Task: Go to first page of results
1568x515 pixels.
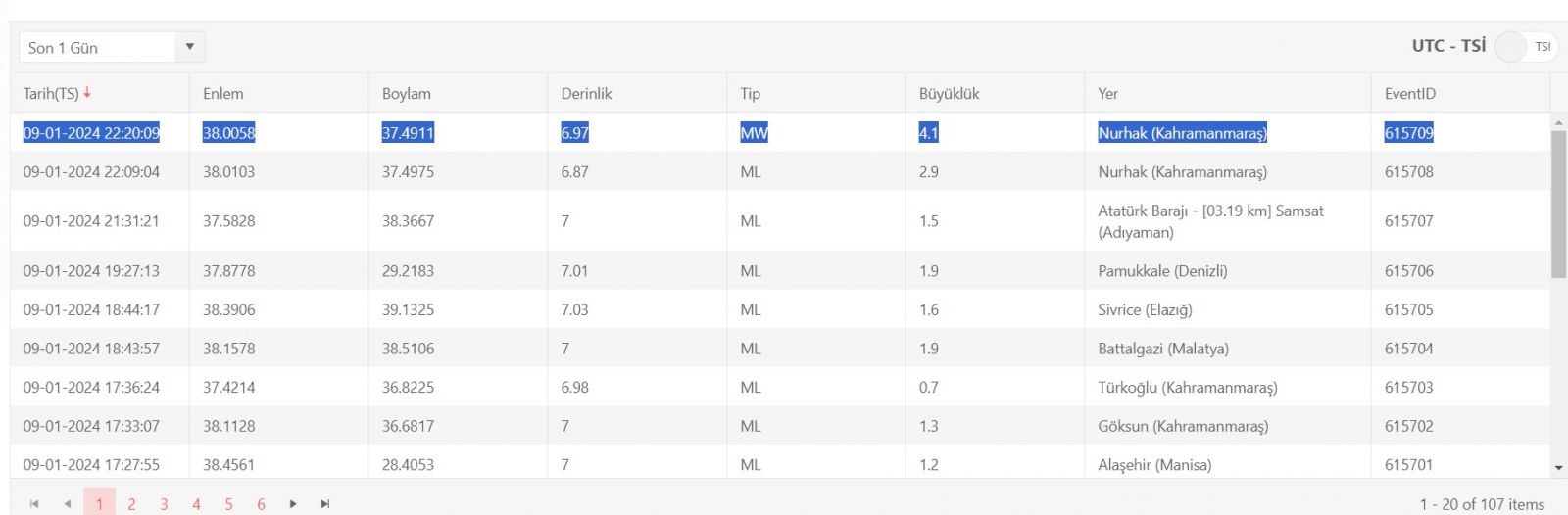Action: (34, 504)
